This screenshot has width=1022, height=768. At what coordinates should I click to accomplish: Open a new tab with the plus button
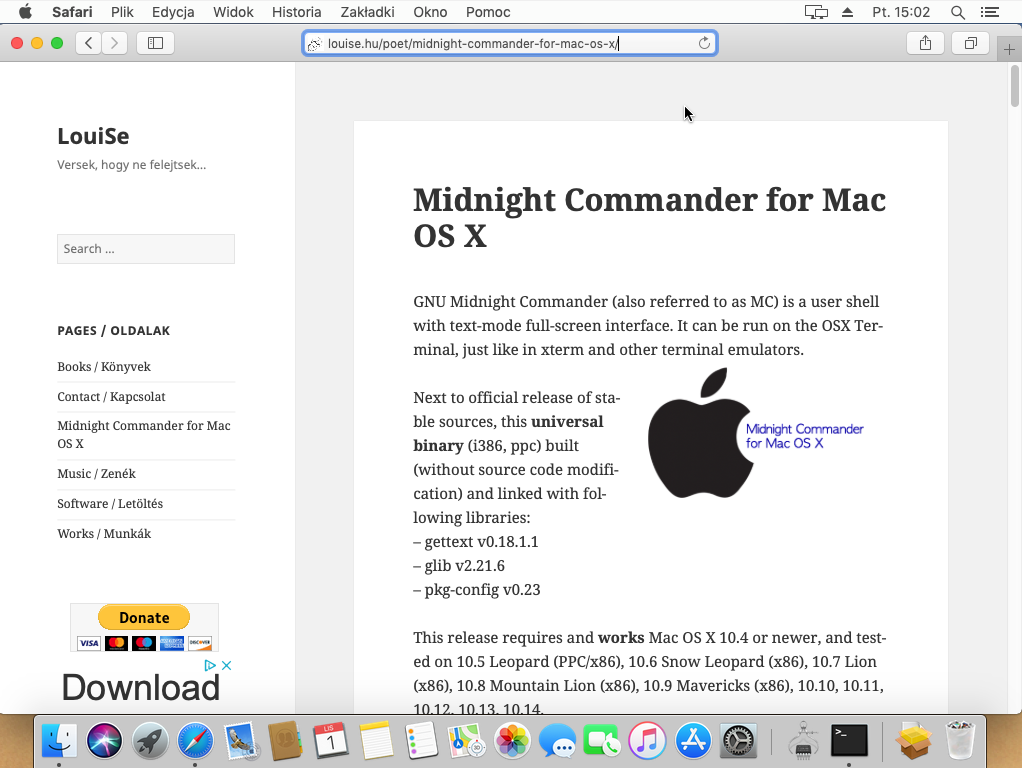[1009, 49]
